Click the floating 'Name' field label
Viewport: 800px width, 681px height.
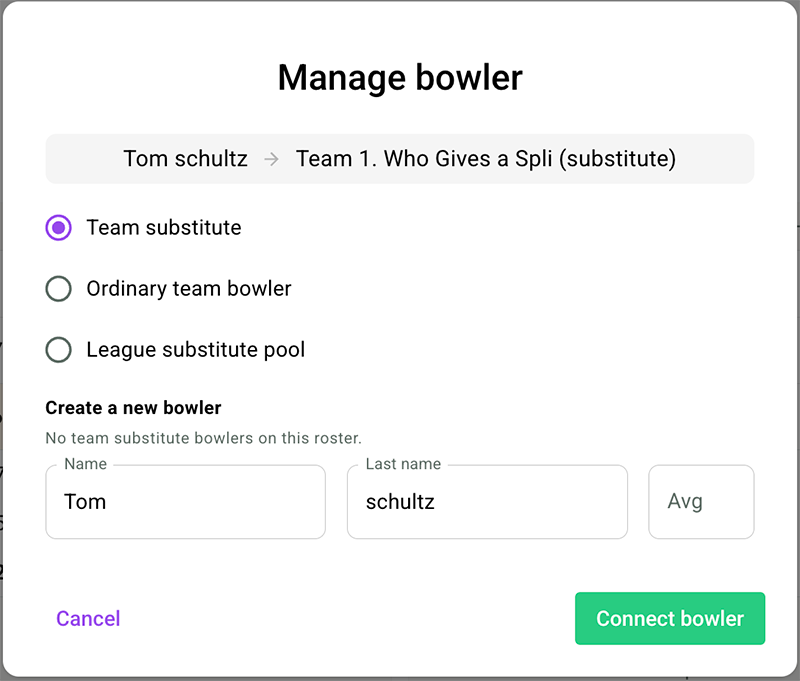click(x=86, y=464)
